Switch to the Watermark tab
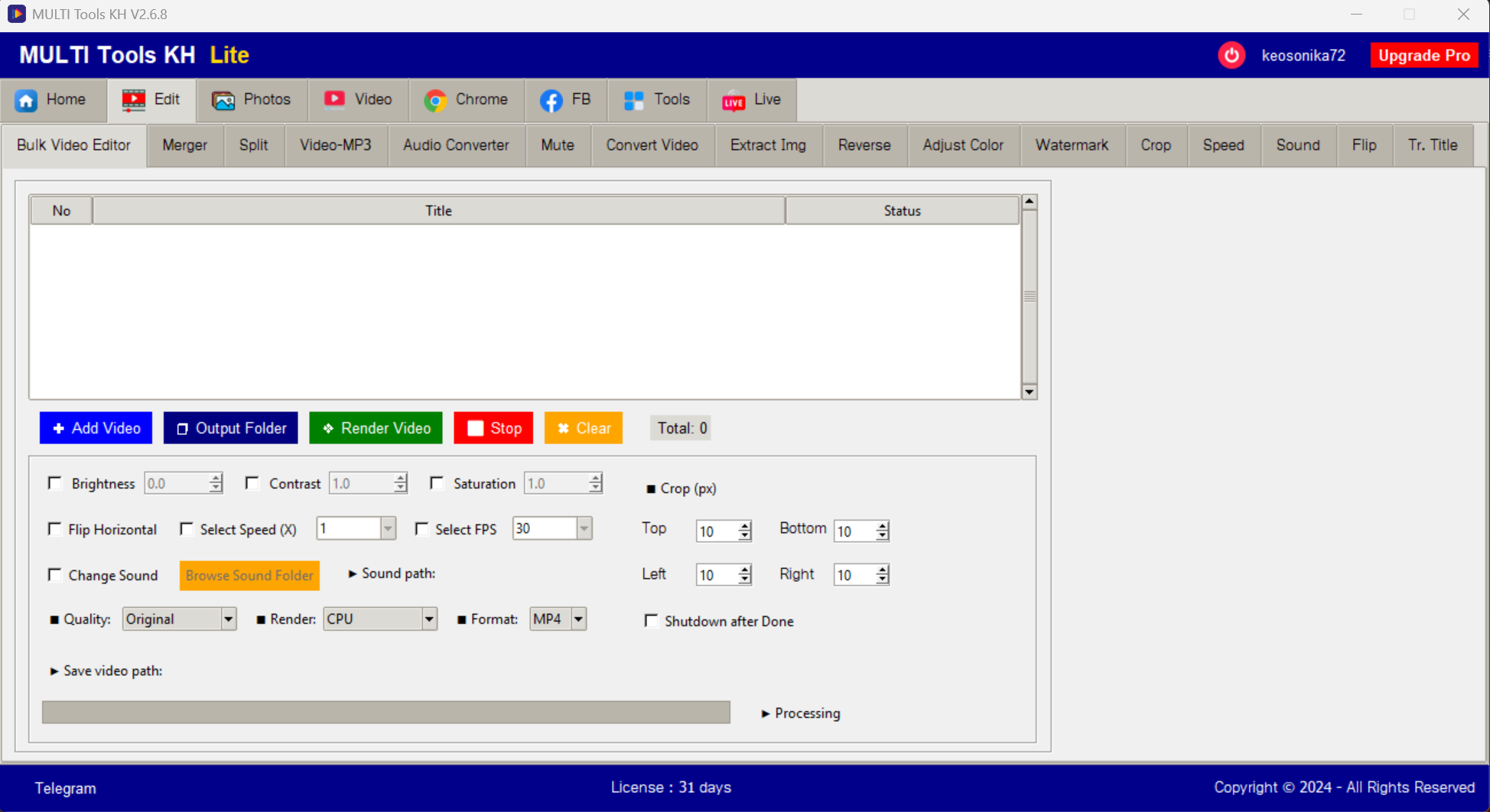 click(x=1072, y=145)
